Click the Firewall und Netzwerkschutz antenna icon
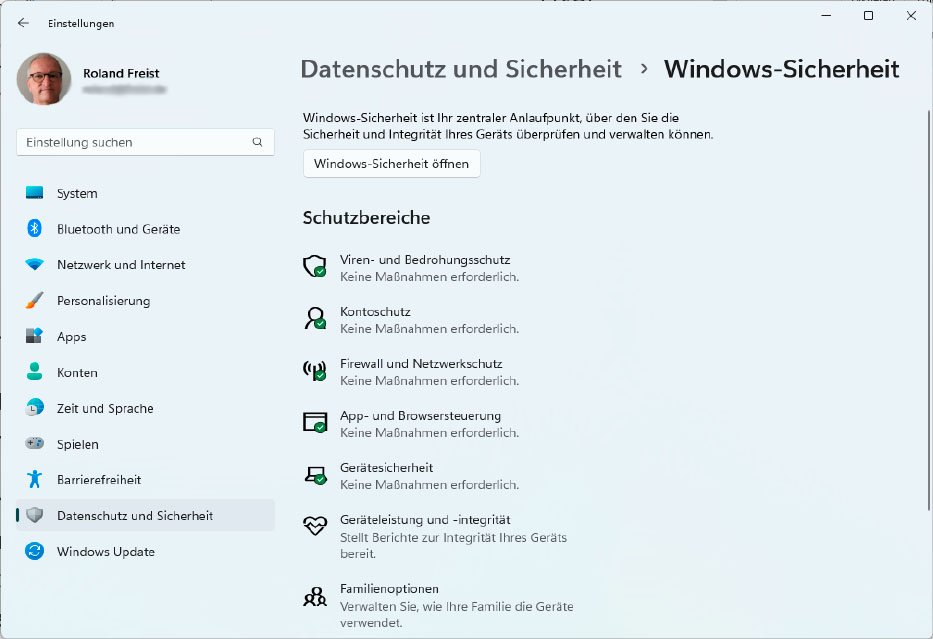Image resolution: width=933 pixels, height=639 pixels. [x=314, y=370]
